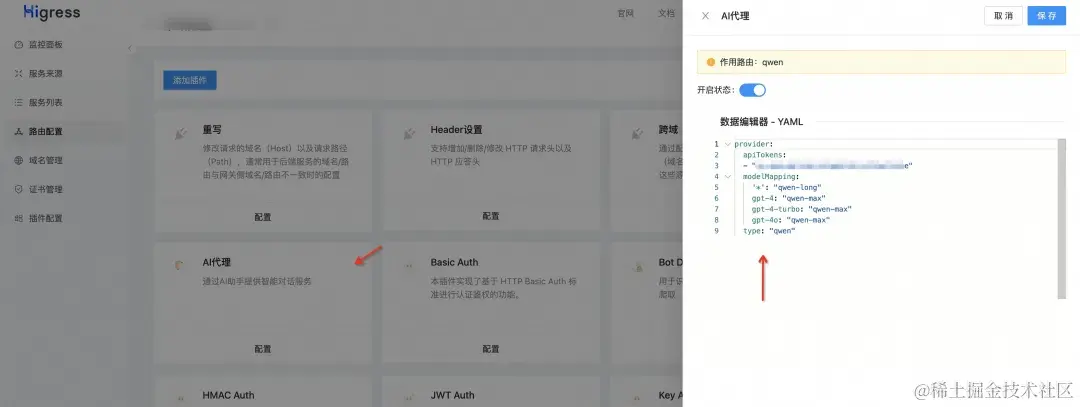Click the 添加插件 button

coord(190,81)
